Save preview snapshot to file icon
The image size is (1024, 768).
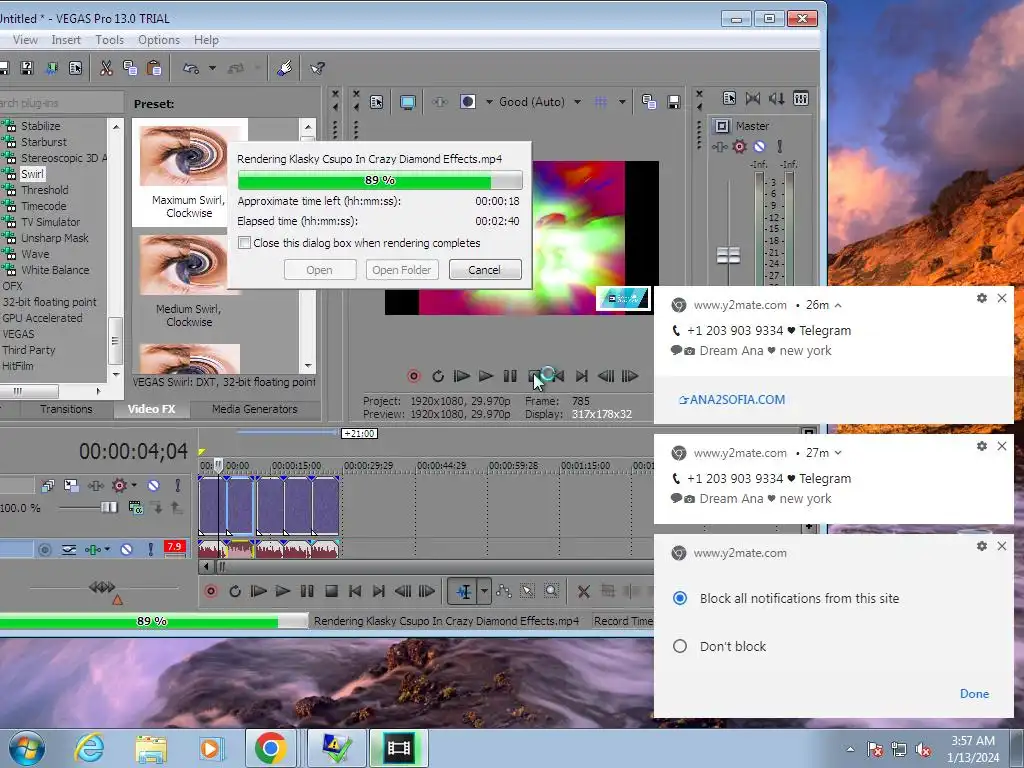point(673,102)
